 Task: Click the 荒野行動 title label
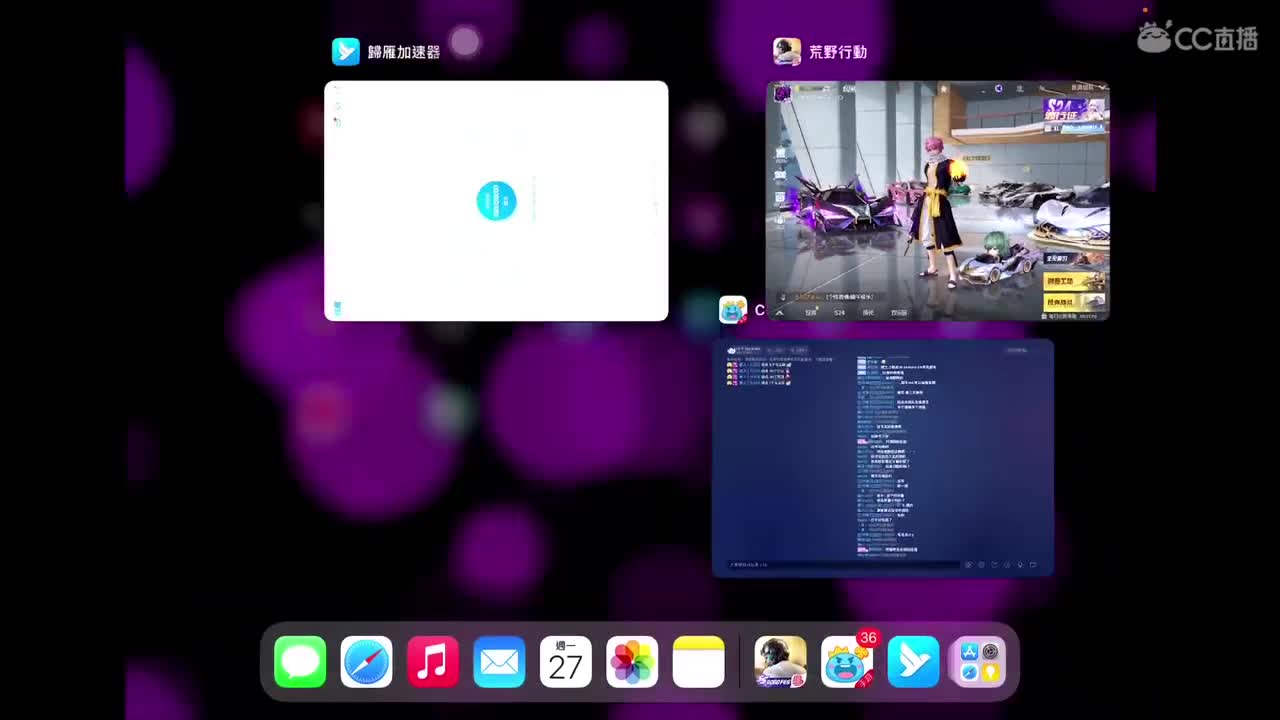click(x=838, y=52)
